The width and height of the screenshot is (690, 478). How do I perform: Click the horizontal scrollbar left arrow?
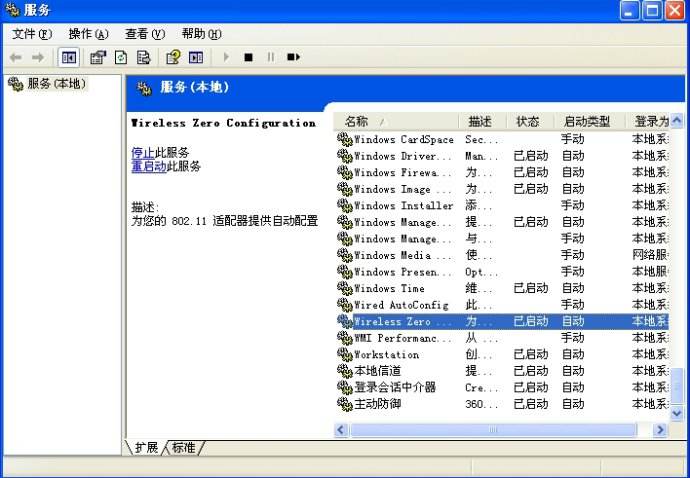point(341,430)
